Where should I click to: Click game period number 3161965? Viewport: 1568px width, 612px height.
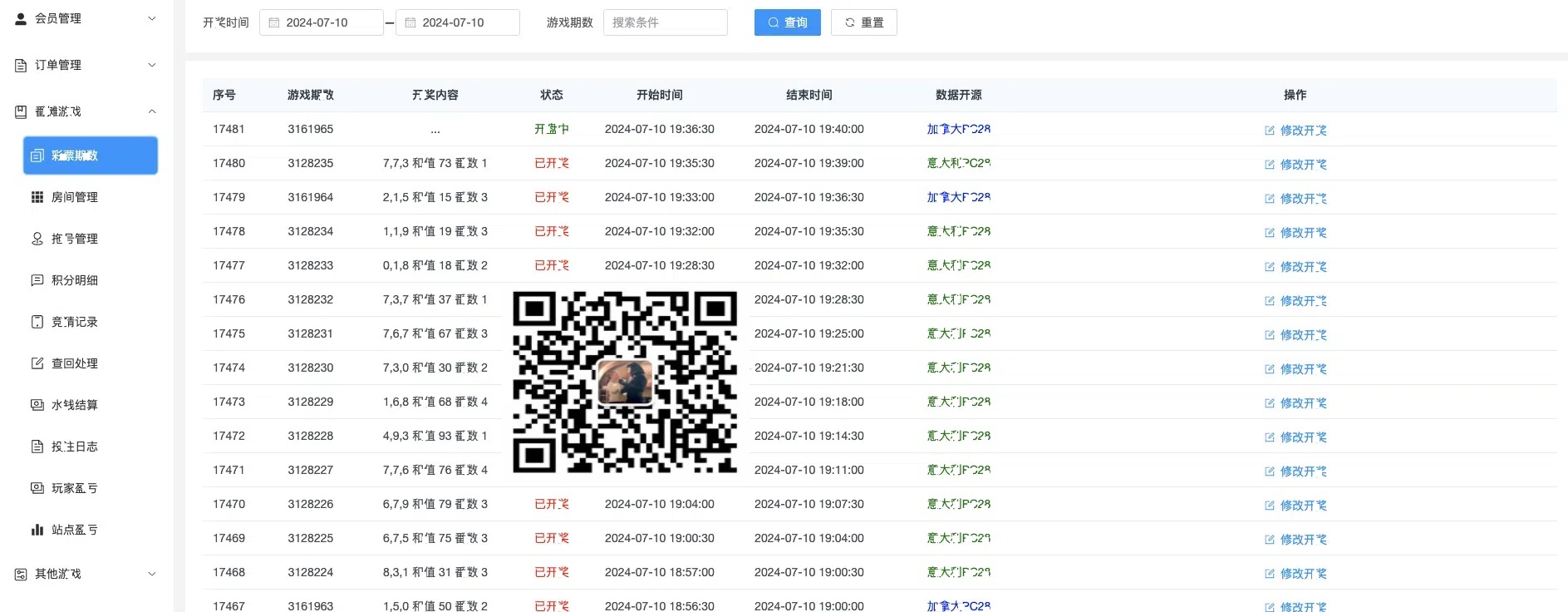311,129
